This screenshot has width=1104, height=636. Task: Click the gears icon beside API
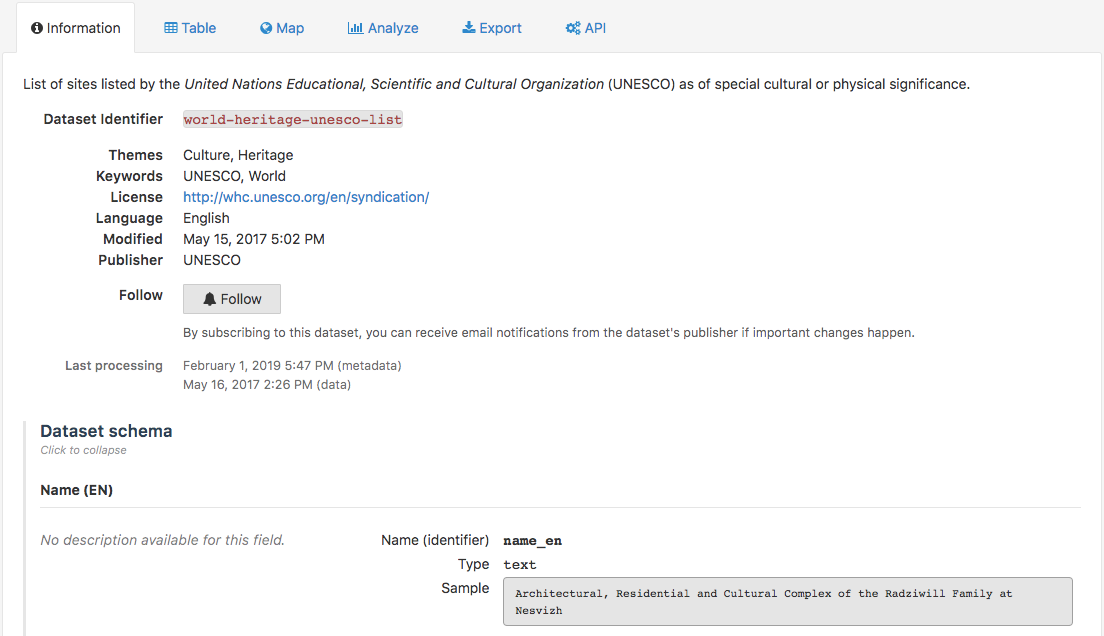(573, 28)
